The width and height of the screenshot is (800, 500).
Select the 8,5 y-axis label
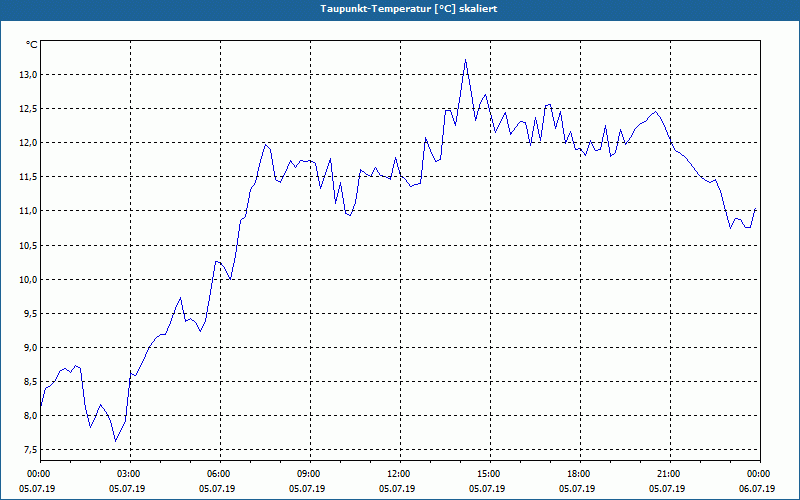coord(31,382)
